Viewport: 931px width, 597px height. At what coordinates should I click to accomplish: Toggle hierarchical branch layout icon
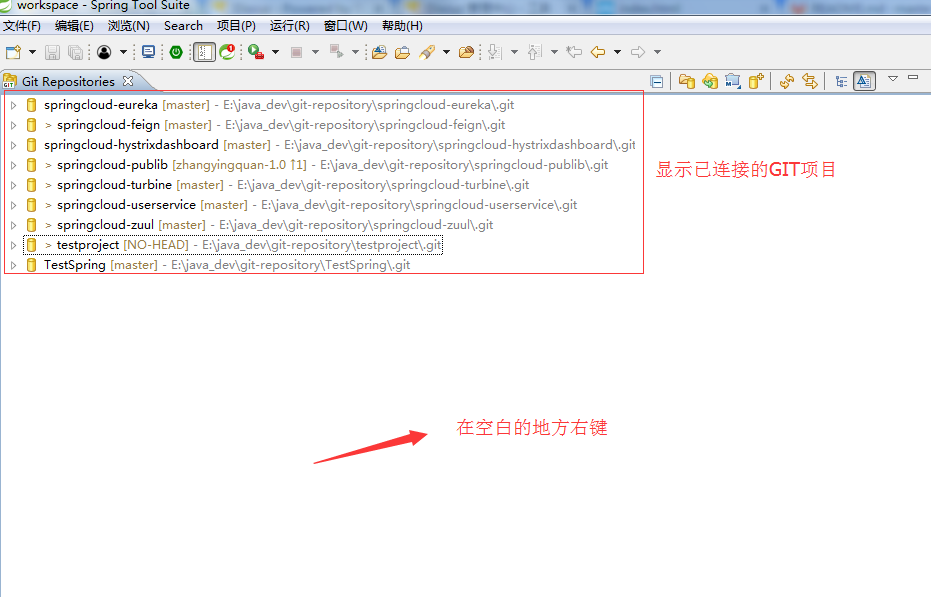841,81
